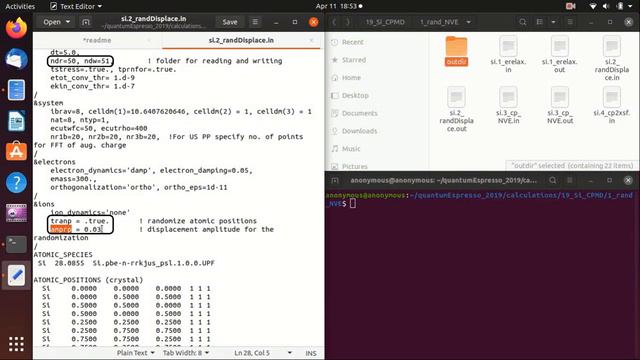
Task: Open Activities overview
Action: click(20, 6)
